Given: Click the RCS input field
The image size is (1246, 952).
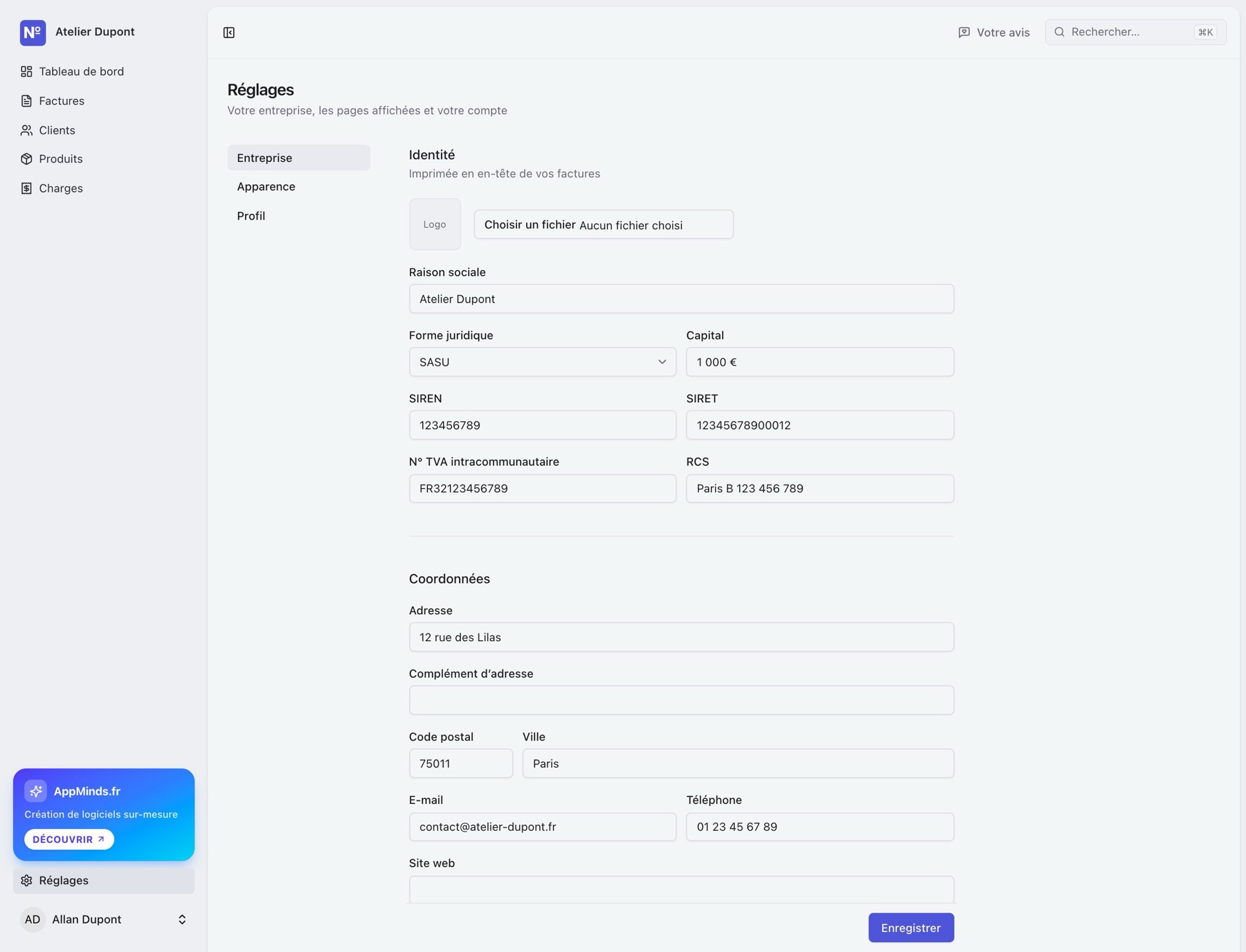Looking at the screenshot, I should click(820, 489).
